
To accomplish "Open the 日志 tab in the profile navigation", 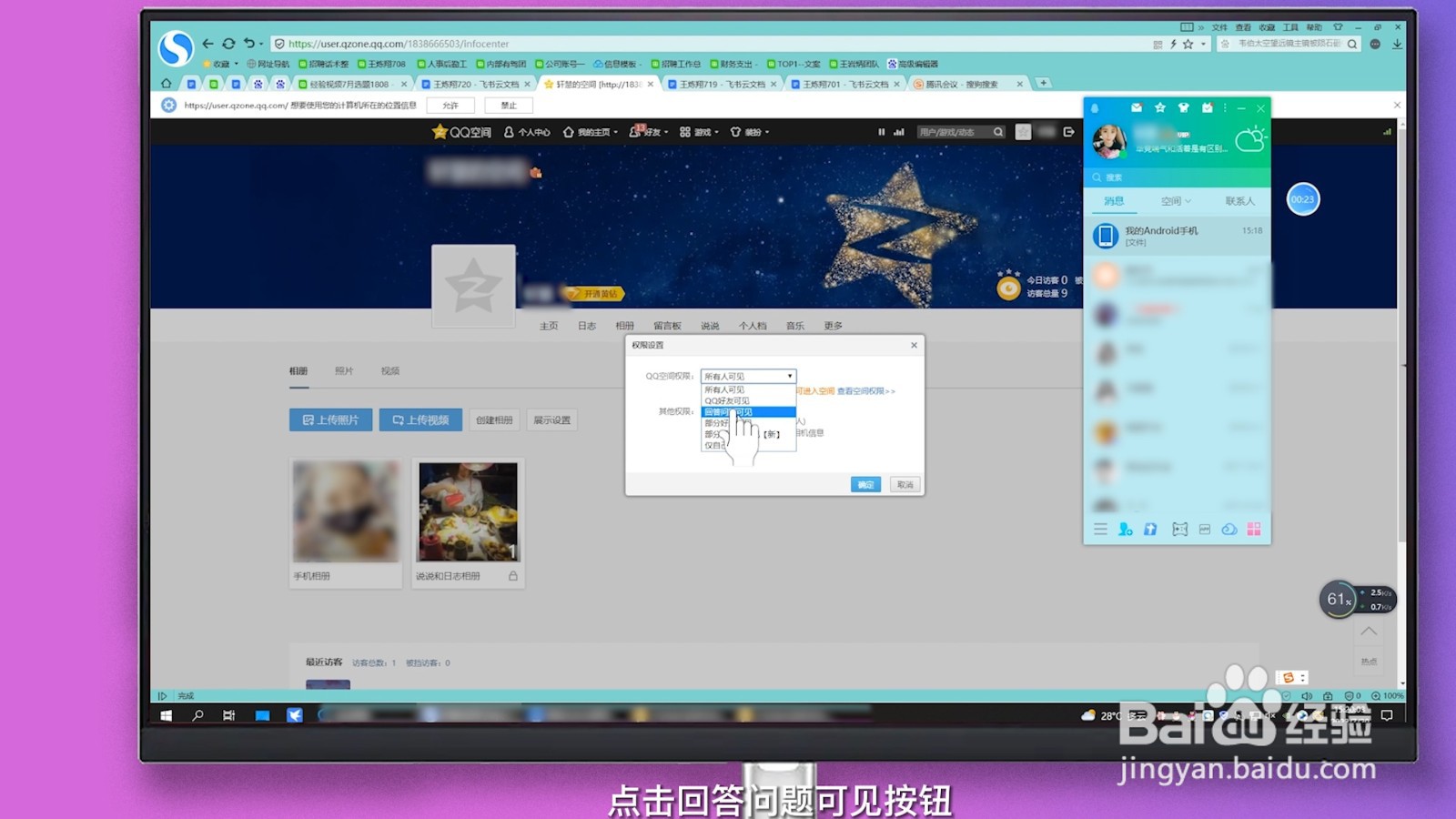I will tap(587, 326).
